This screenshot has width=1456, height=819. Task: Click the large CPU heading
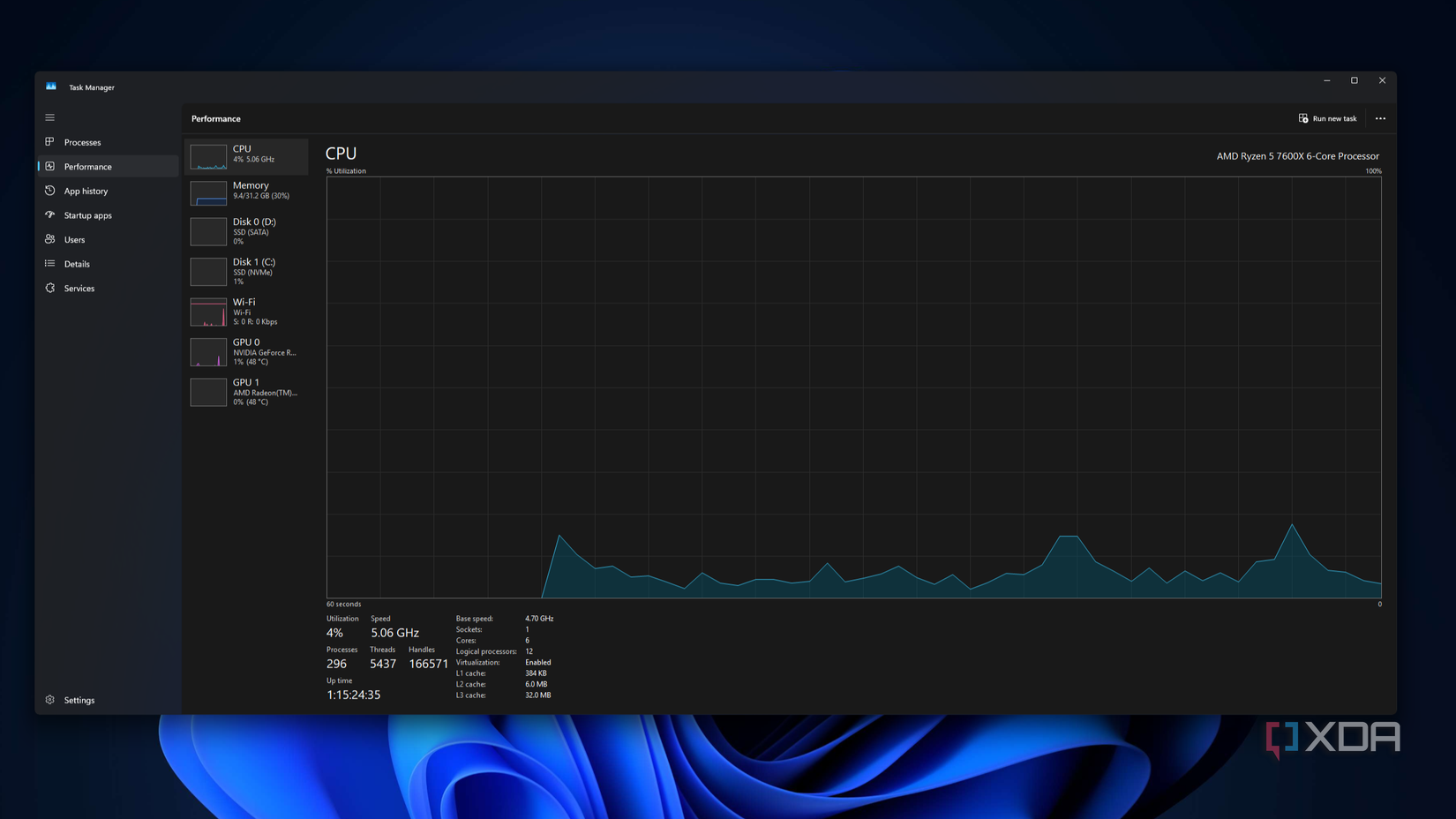341,154
